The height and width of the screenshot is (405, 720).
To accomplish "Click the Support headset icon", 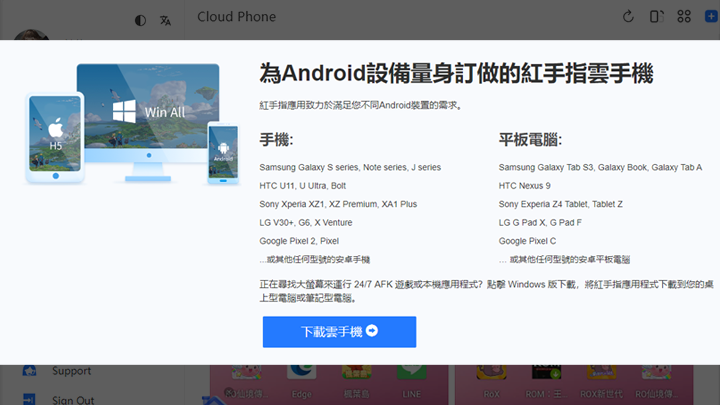I will (x=29, y=370).
